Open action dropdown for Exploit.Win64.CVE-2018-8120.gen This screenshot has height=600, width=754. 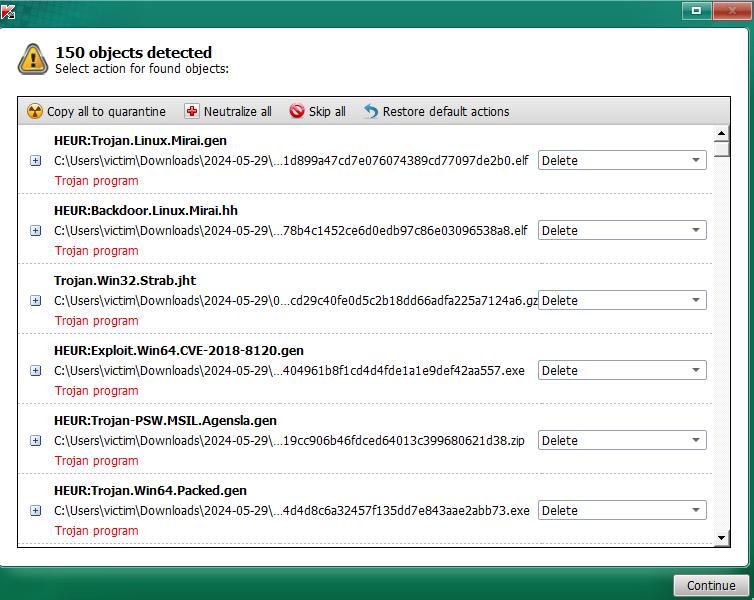pos(622,370)
